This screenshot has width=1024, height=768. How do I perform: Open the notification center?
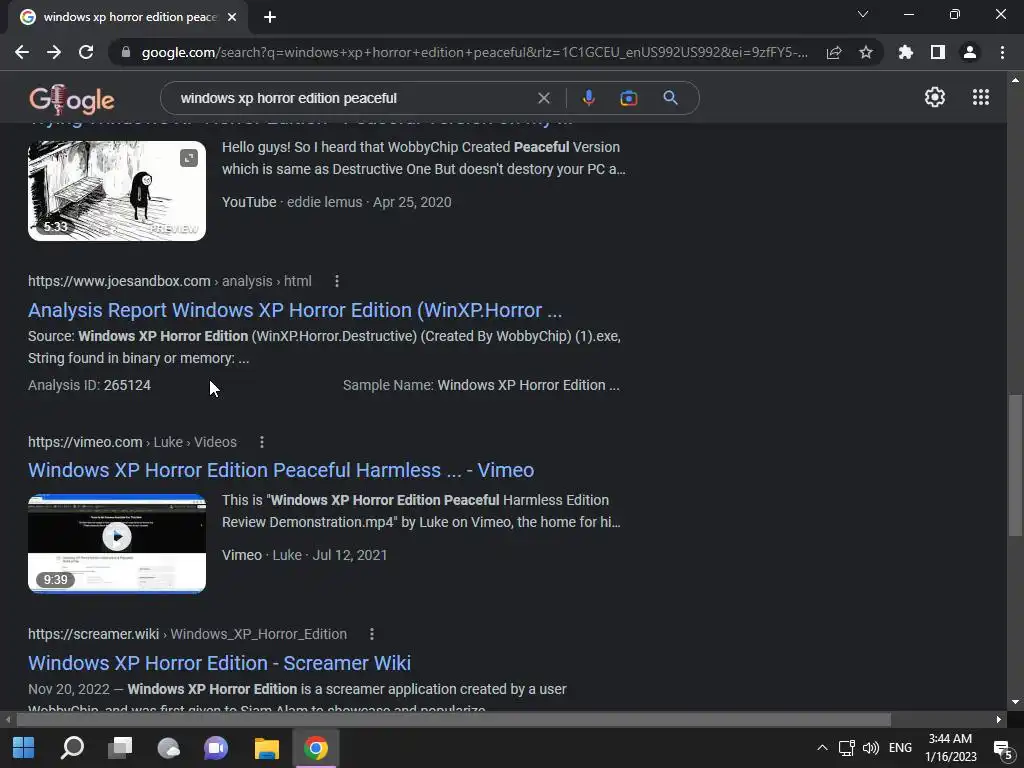[x=1002, y=749]
